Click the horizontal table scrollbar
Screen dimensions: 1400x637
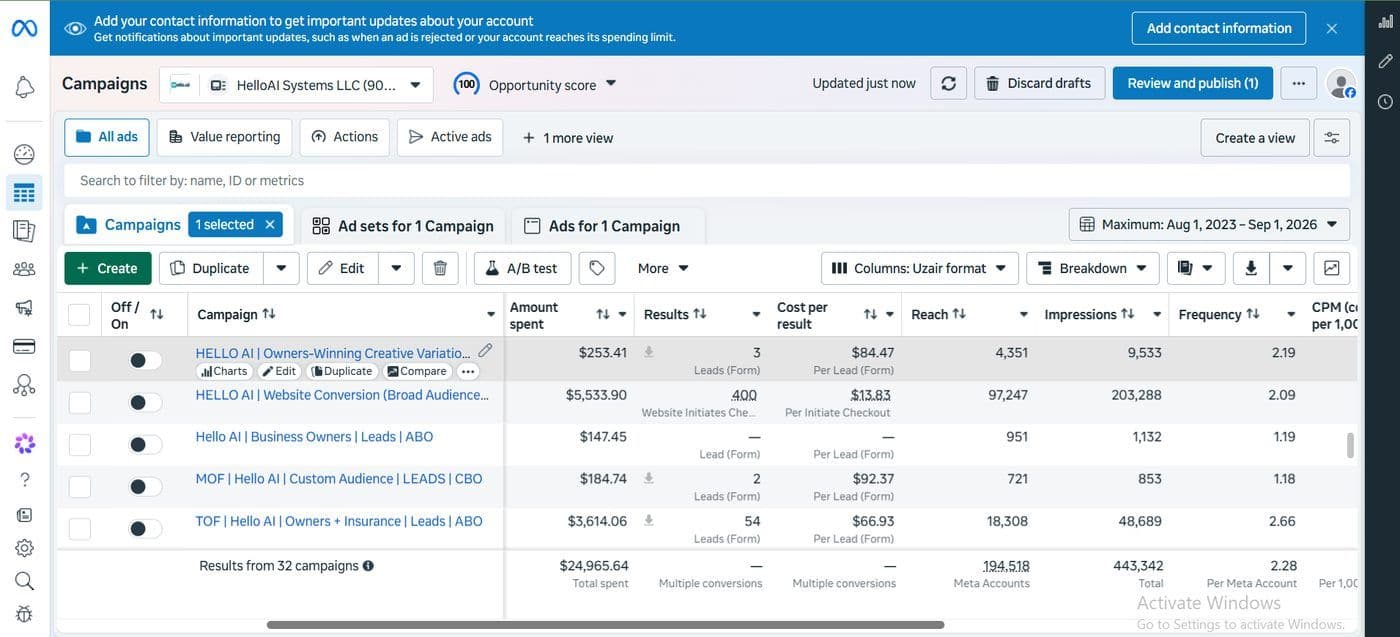(x=605, y=625)
